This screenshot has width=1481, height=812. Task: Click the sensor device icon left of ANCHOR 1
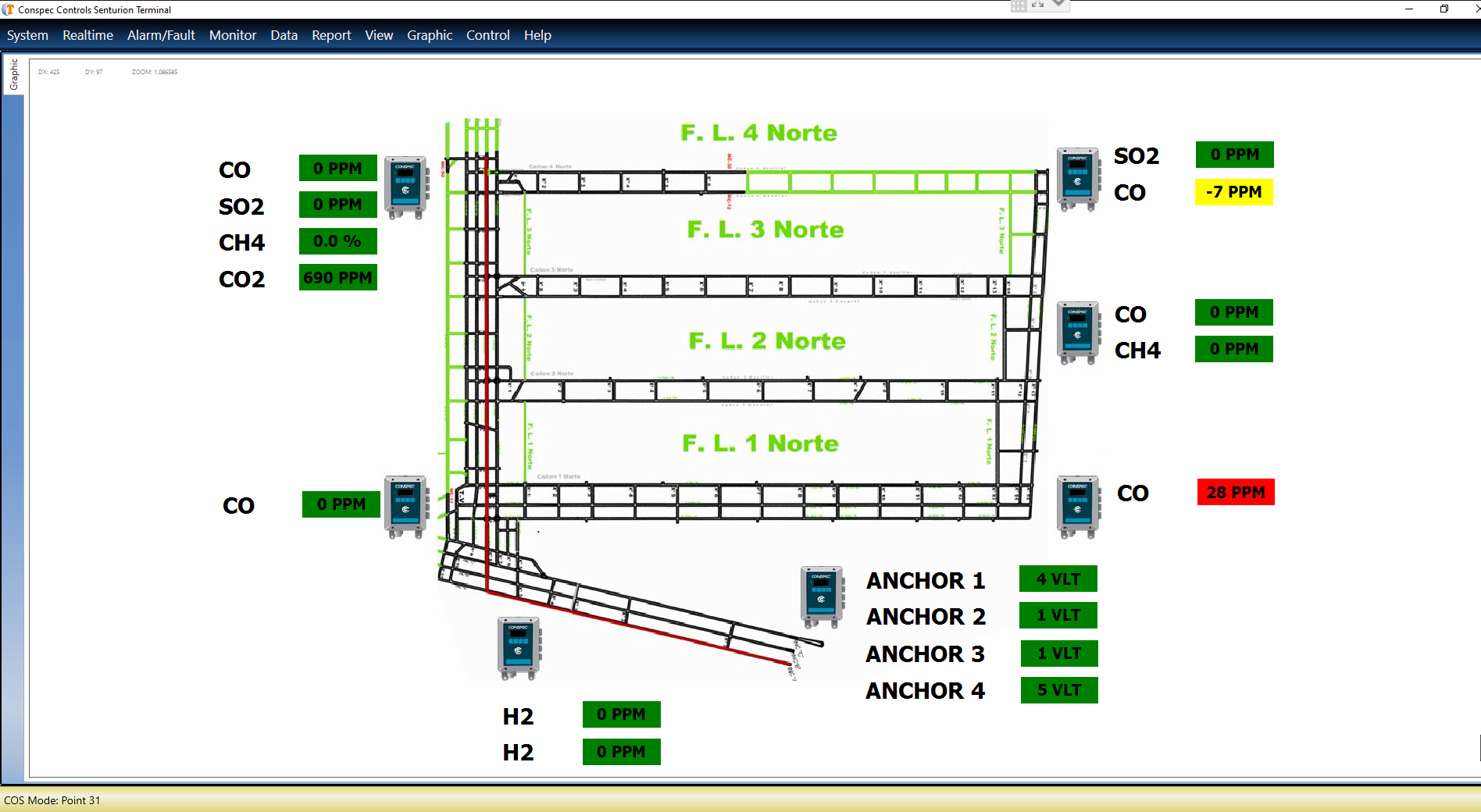click(x=822, y=597)
